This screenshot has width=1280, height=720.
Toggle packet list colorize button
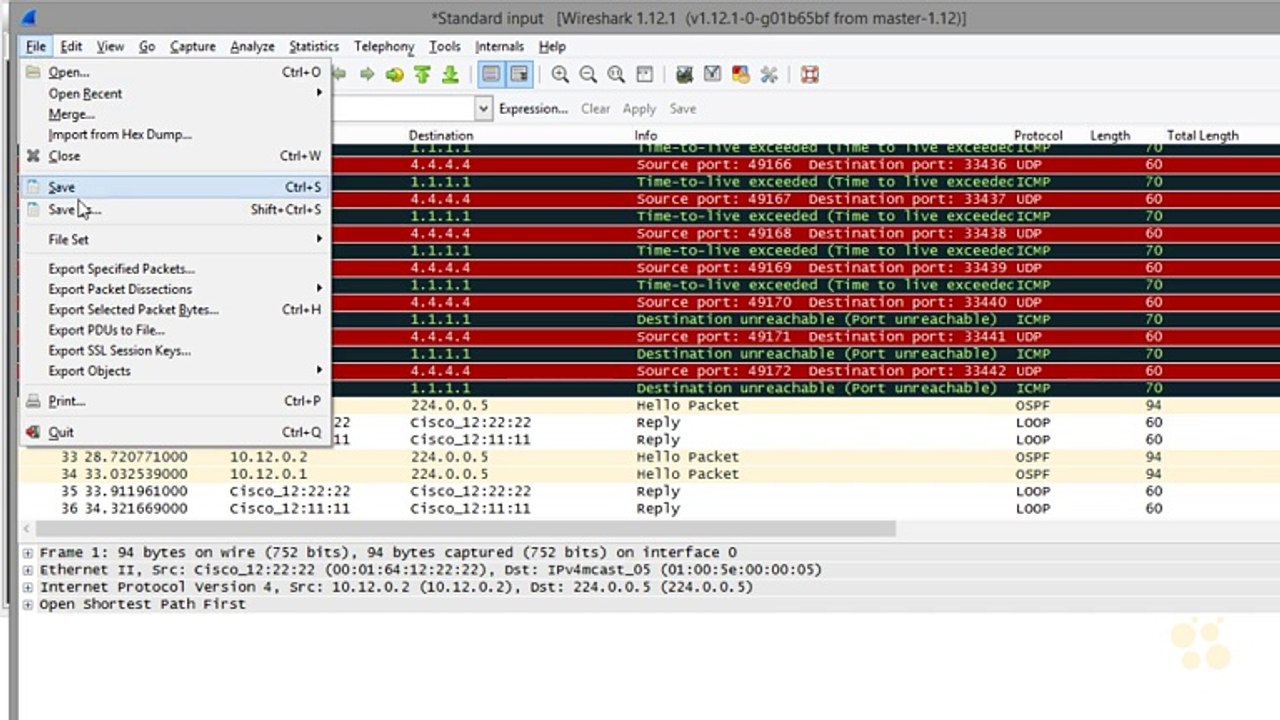coord(491,75)
